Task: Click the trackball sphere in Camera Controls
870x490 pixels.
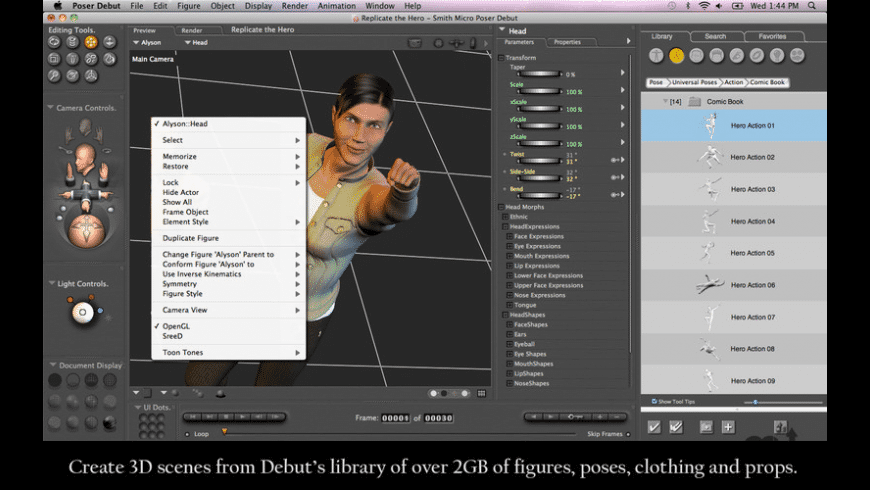Action: (x=85, y=231)
